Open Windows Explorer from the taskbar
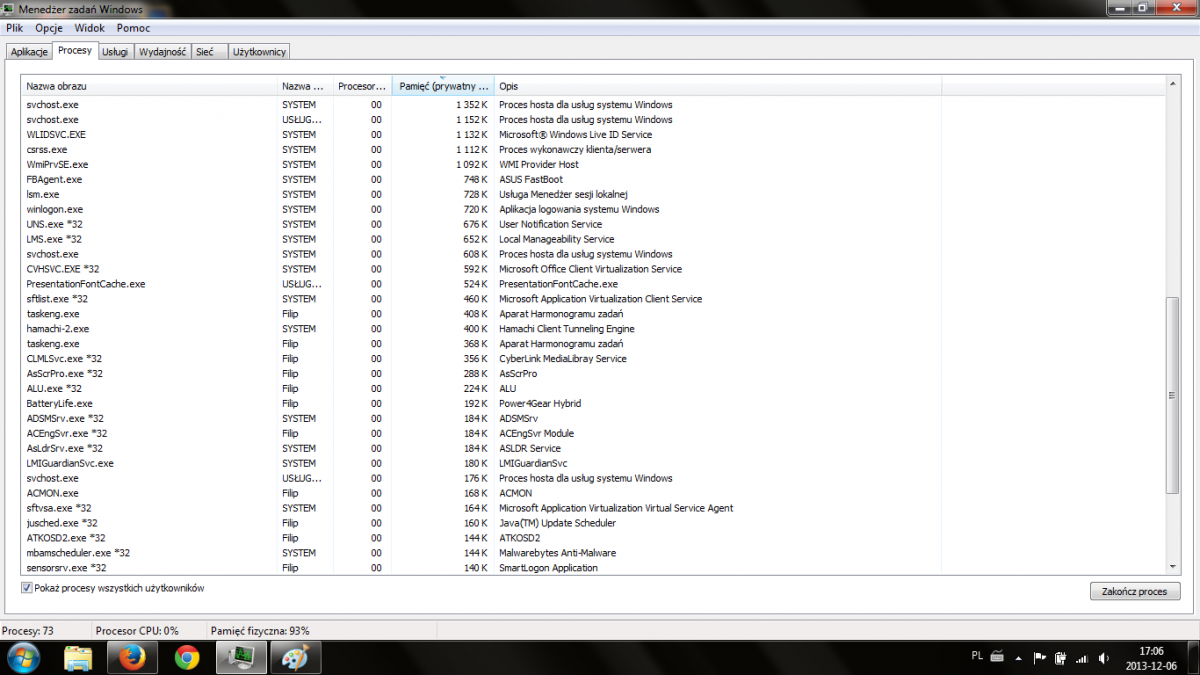The image size is (1200, 675). tap(78, 658)
